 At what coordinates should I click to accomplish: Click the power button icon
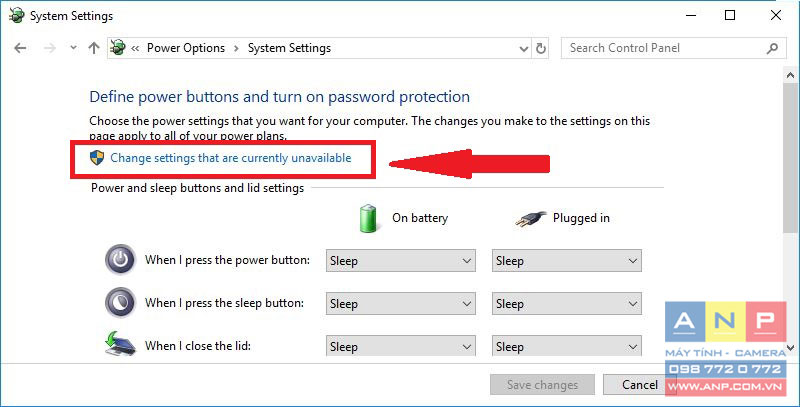[120, 260]
